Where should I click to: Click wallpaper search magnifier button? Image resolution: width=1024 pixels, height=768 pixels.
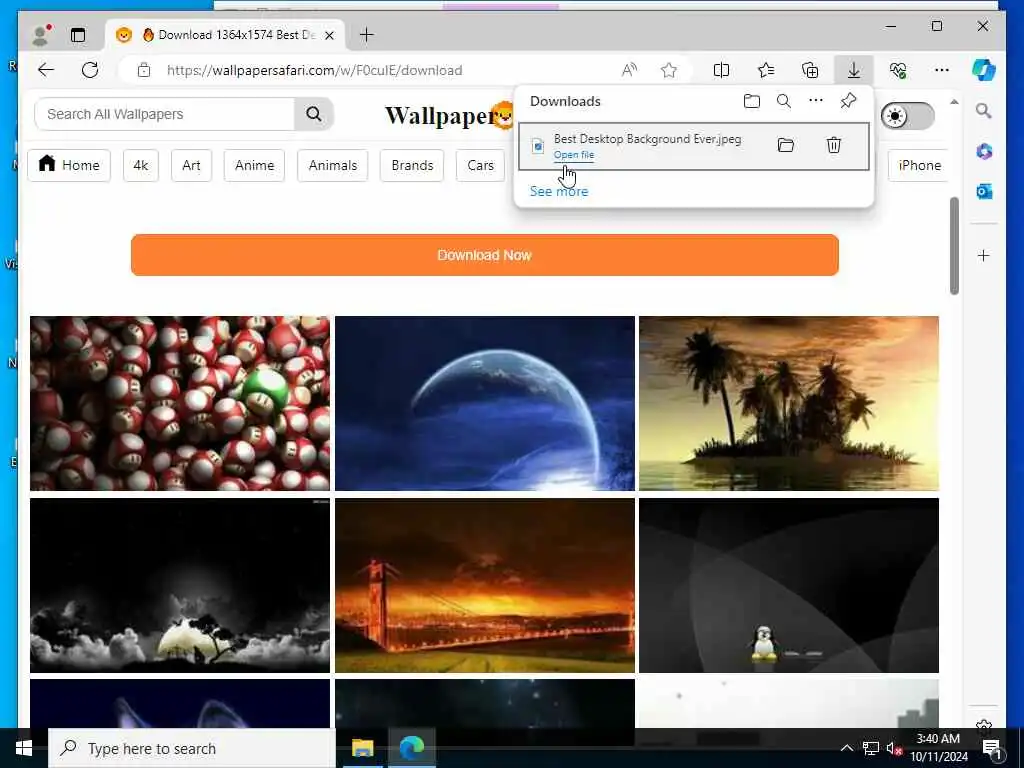[x=314, y=114]
